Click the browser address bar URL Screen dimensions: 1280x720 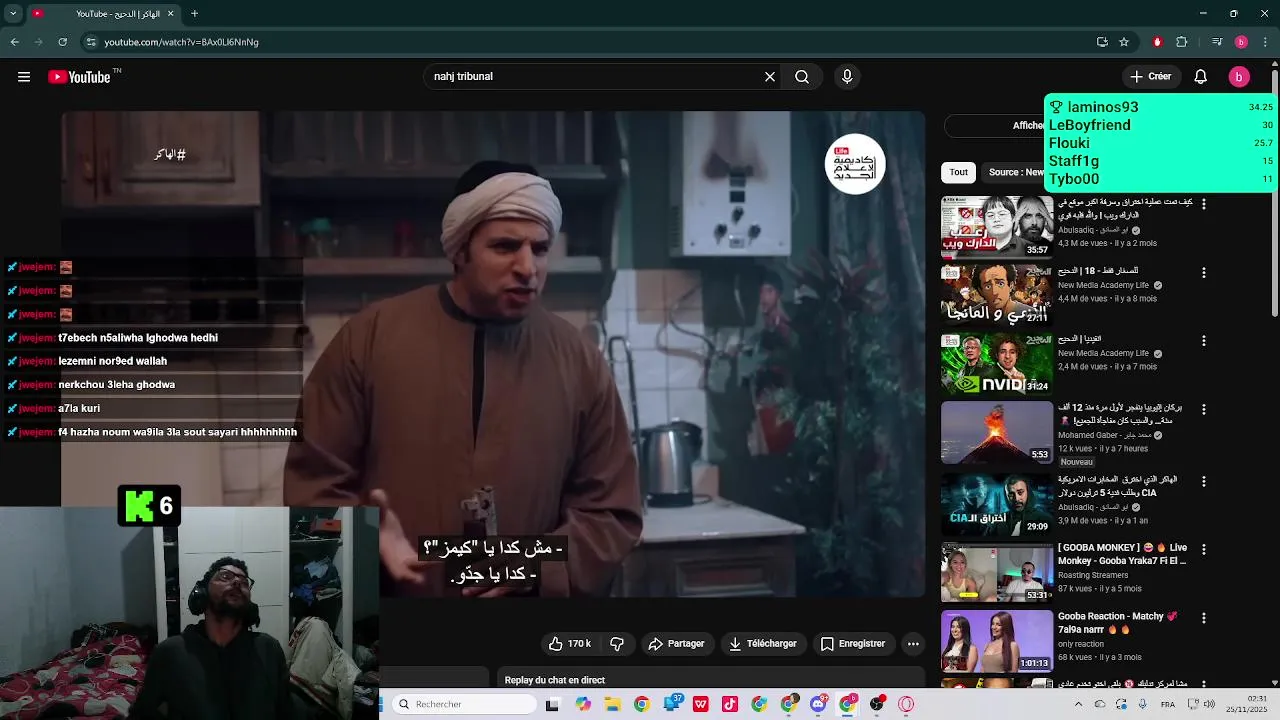pos(181,42)
